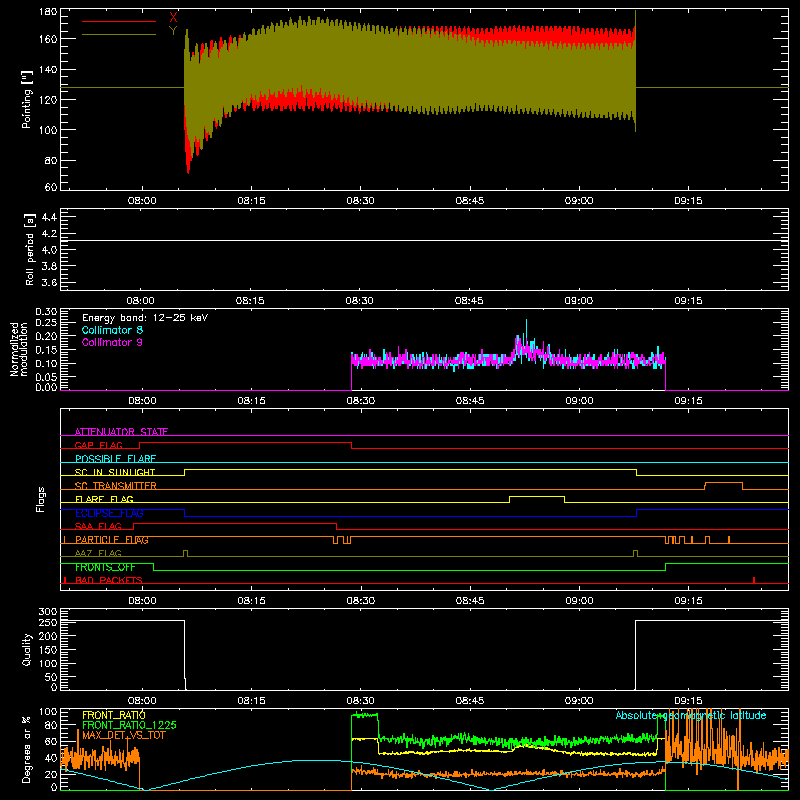This screenshot has width=800, height=800.
Task: Click the orange MAX_DET_VS_TOT legend label
Action: [x=124, y=736]
